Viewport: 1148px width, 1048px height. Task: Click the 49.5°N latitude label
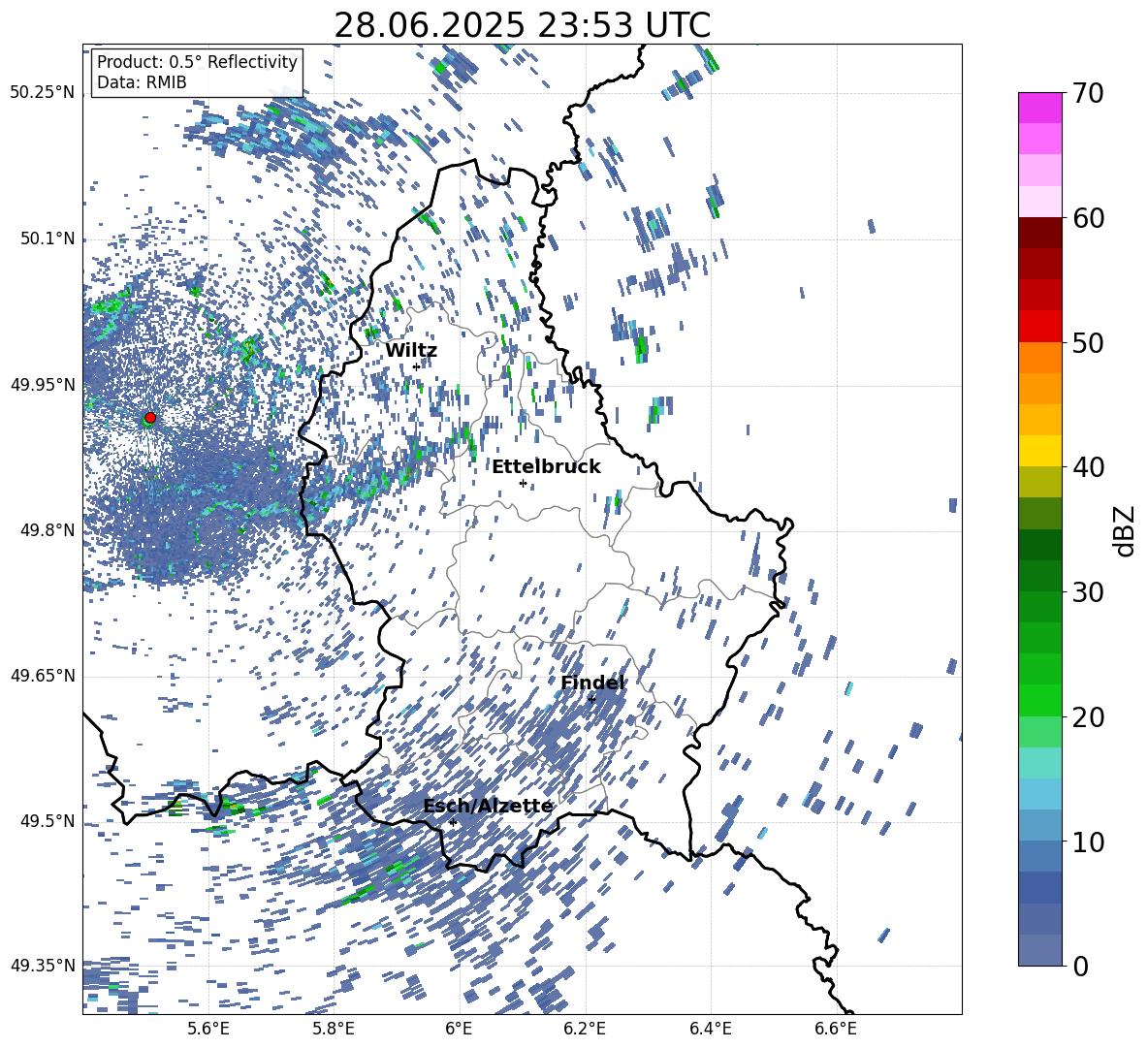[48, 821]
